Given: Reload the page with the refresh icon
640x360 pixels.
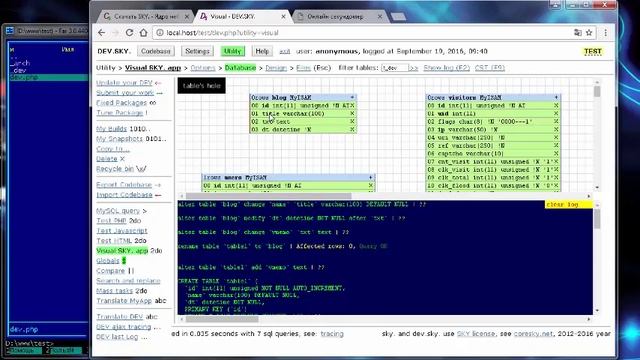Looking at the screenshot, I should [x=129, y=33].
